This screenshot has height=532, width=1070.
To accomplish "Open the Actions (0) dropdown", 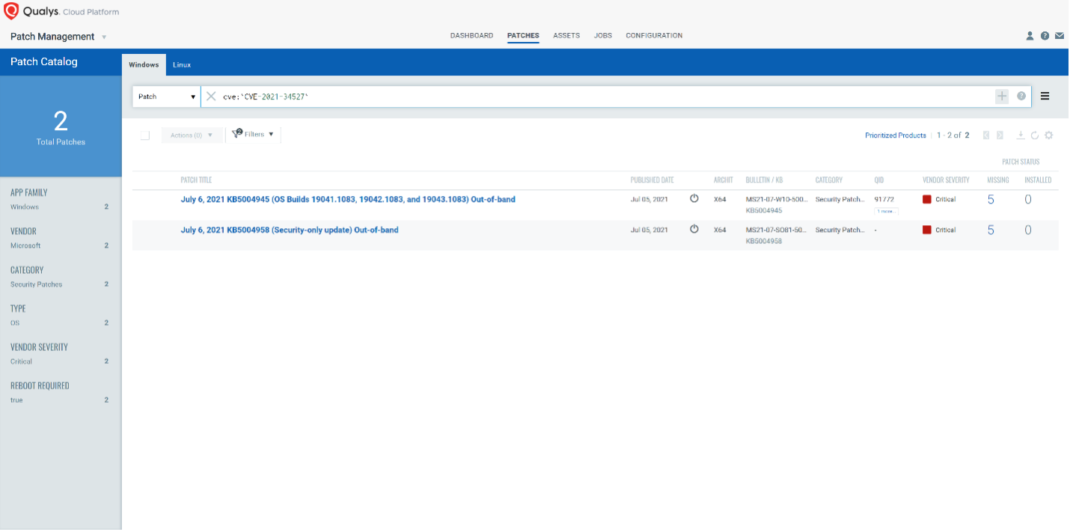I will point(192,135).
